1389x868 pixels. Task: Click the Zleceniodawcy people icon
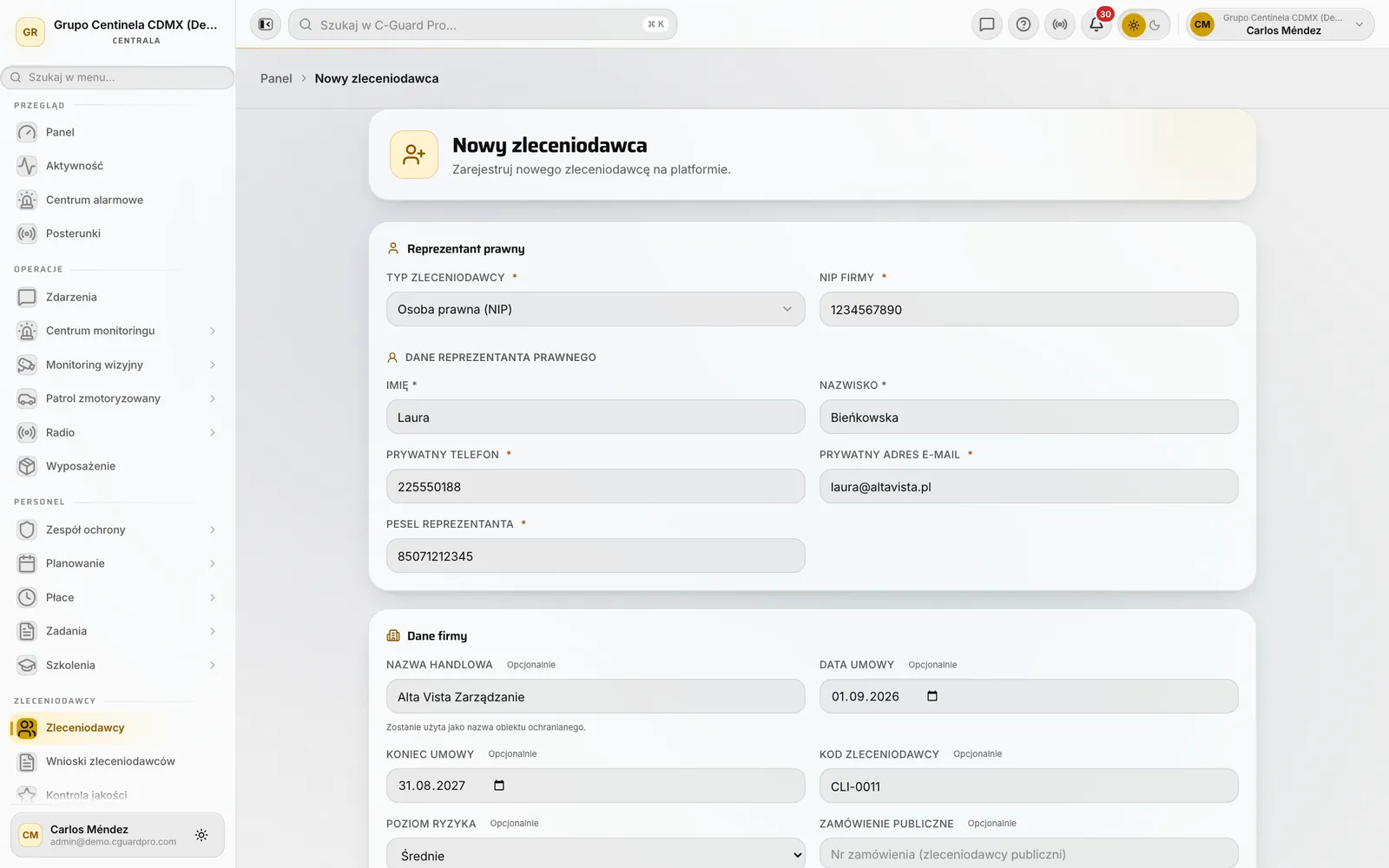(27, 727)
